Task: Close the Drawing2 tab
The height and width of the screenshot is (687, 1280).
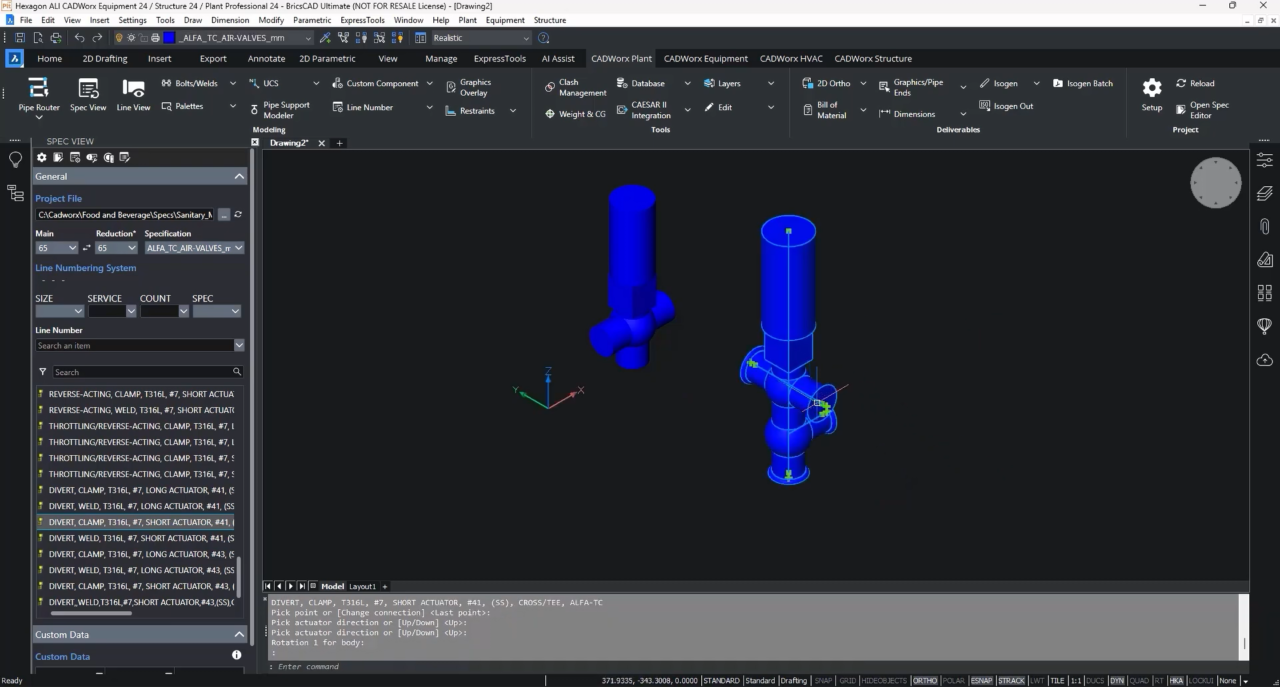Action: (x=321, y=143)
